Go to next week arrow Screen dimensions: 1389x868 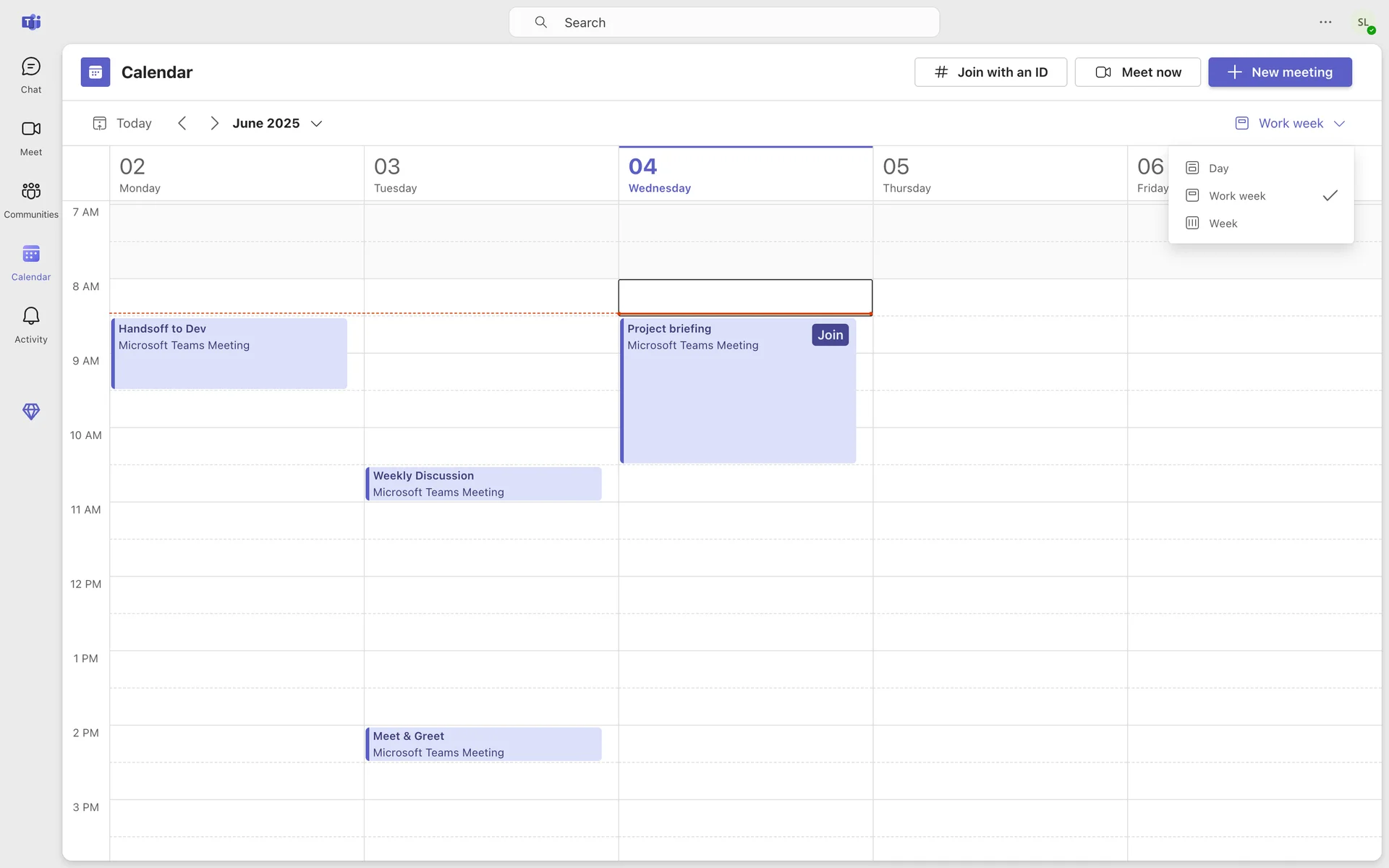214,124
